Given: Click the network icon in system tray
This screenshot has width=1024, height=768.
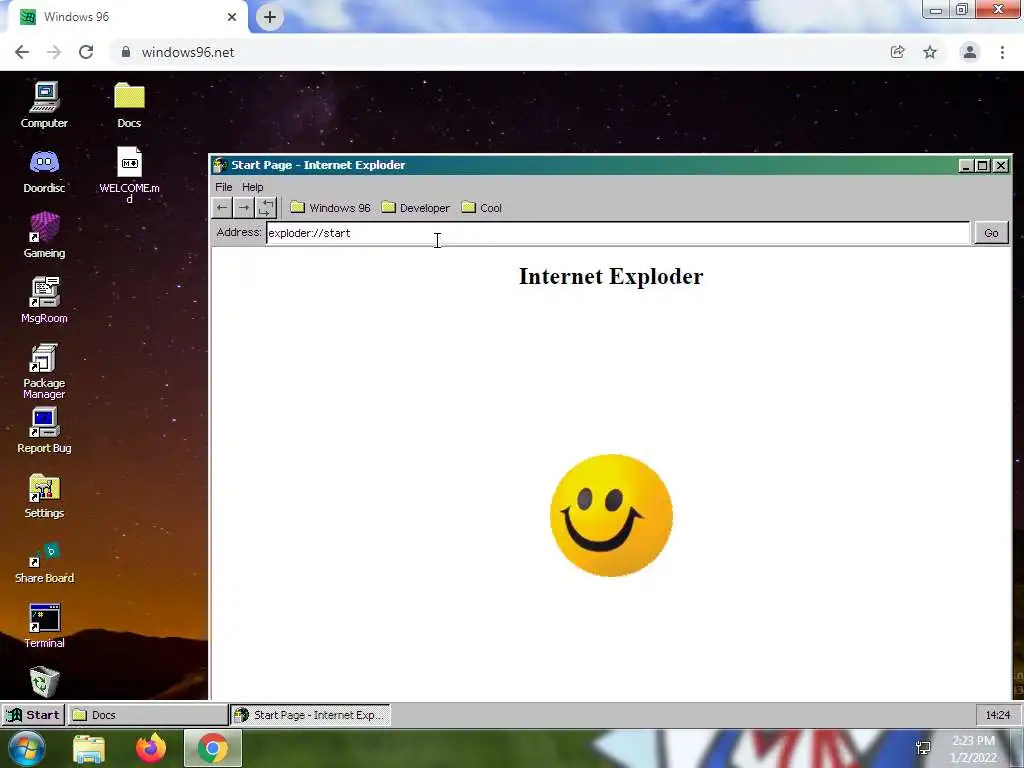Looking at the screenshot, I should pos(923,748).
